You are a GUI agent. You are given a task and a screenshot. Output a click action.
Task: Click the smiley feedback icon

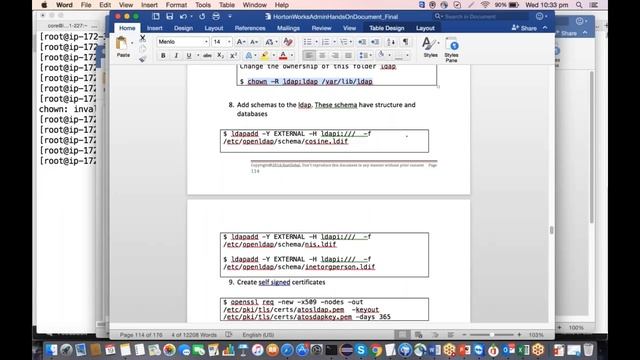pyautogui.click(x=540, y=16)
